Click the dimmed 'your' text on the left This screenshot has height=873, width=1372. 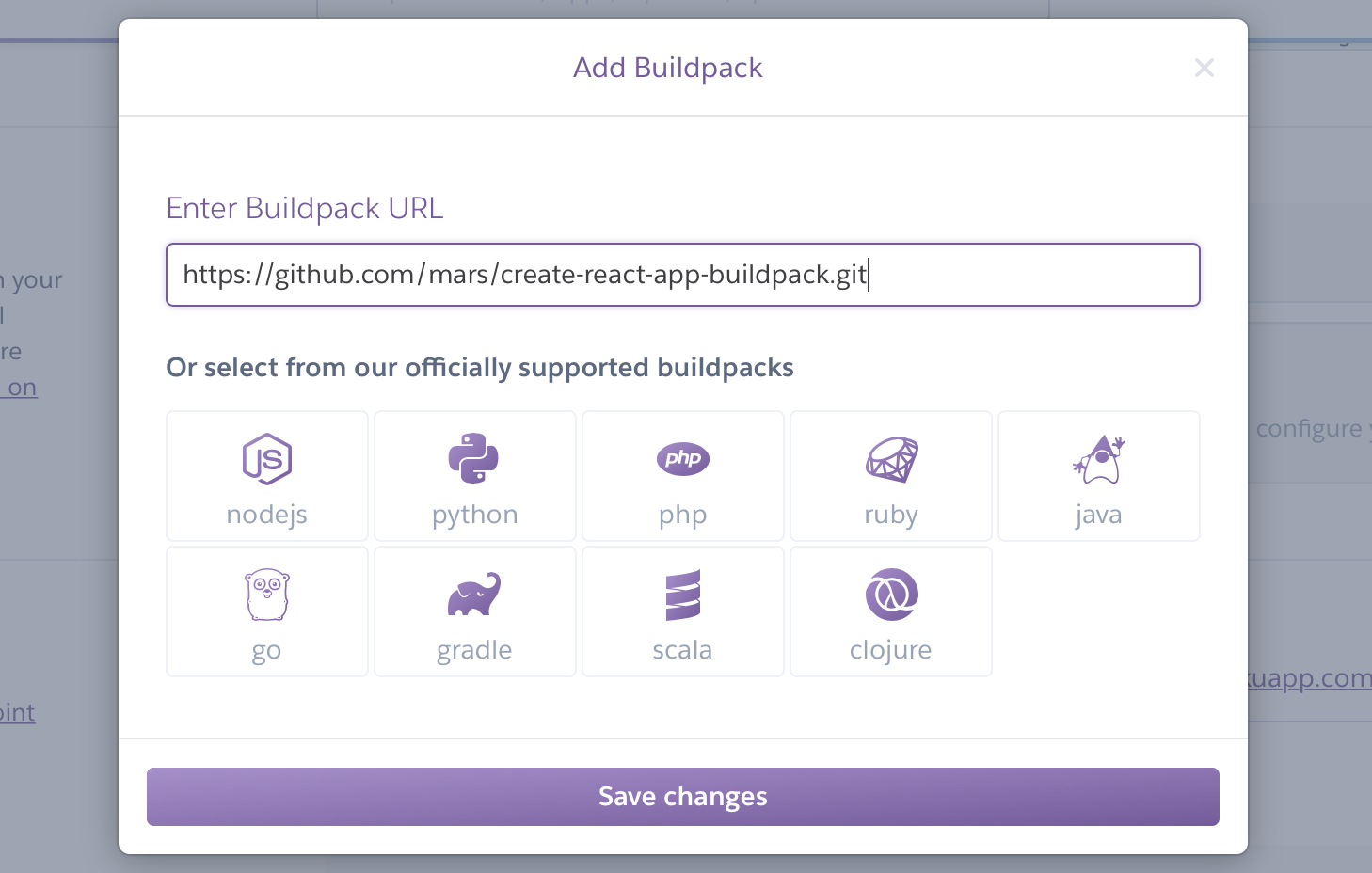37,281
